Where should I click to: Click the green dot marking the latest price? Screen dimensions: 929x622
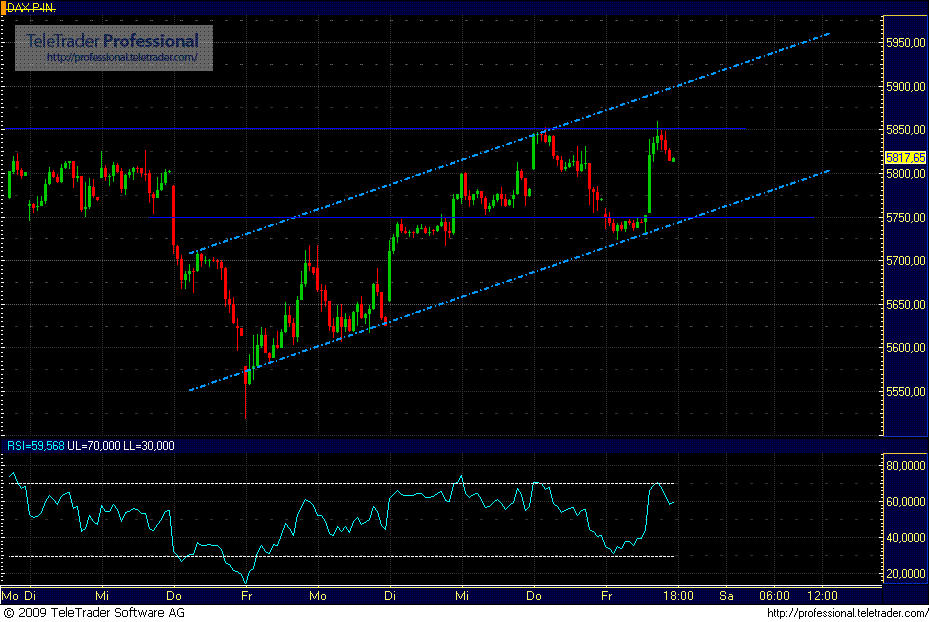point(672,160)
